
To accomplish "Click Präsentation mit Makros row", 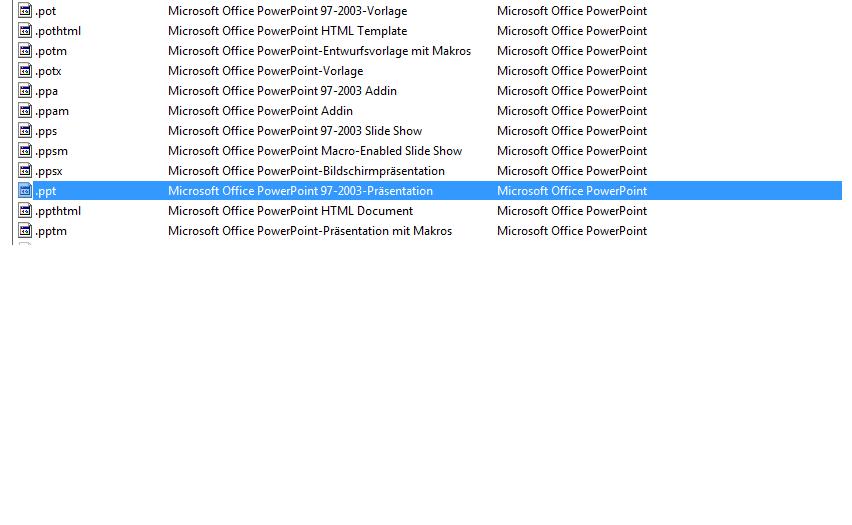I will (x=426, y=230).
